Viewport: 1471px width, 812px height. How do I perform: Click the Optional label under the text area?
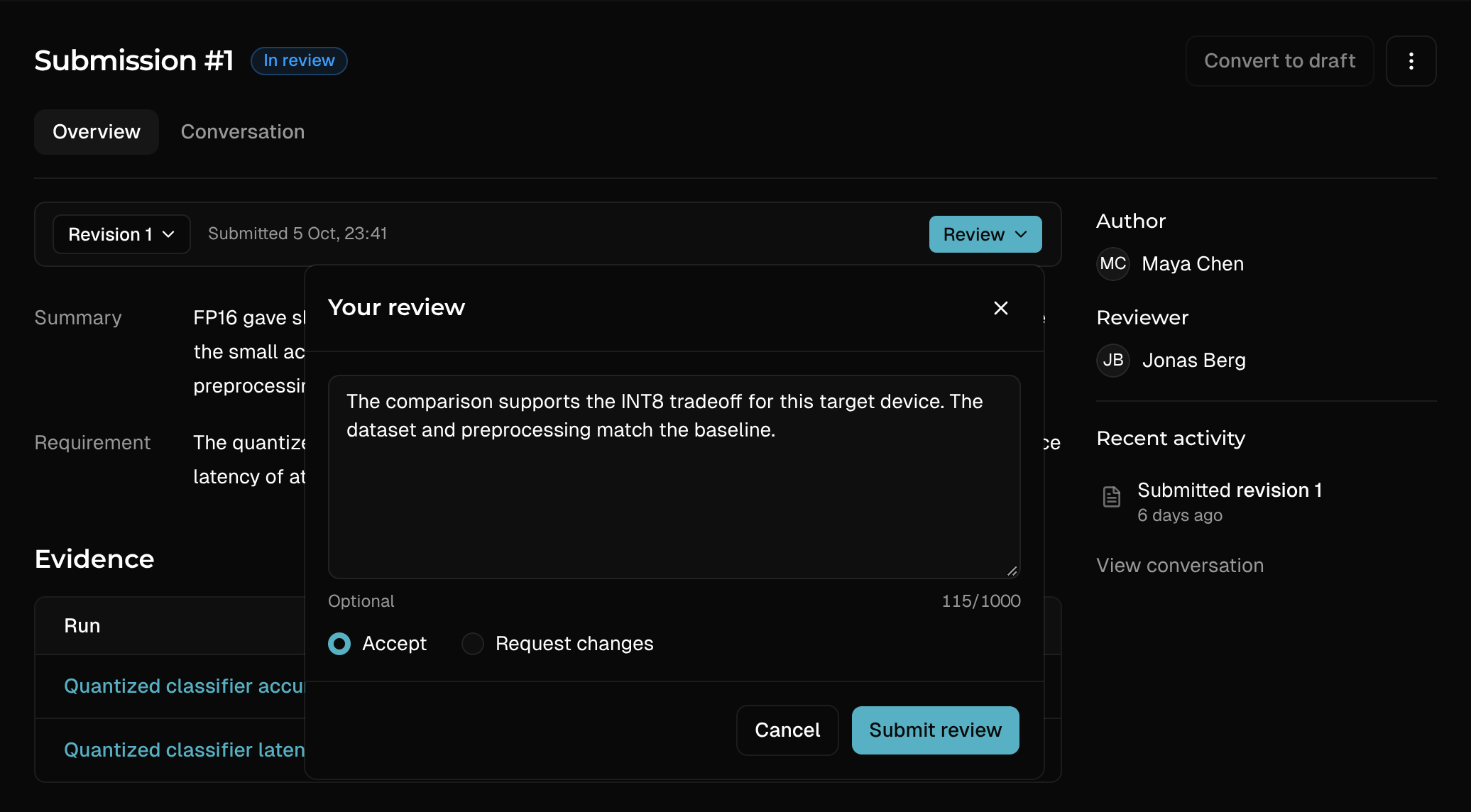pos(361,601)
